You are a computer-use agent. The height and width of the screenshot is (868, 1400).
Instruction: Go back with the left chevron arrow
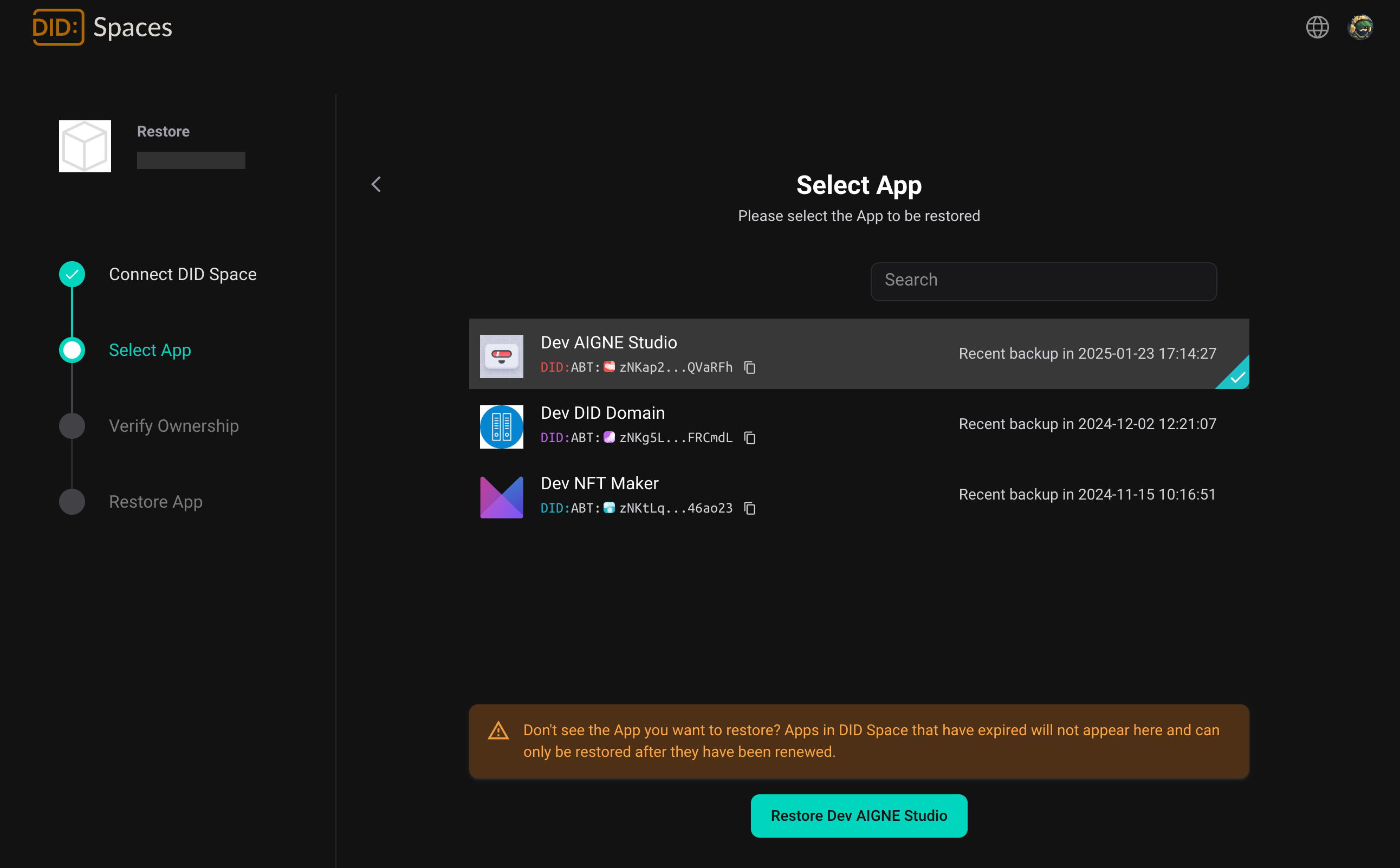pyautogui.click(x=376, y=184)
